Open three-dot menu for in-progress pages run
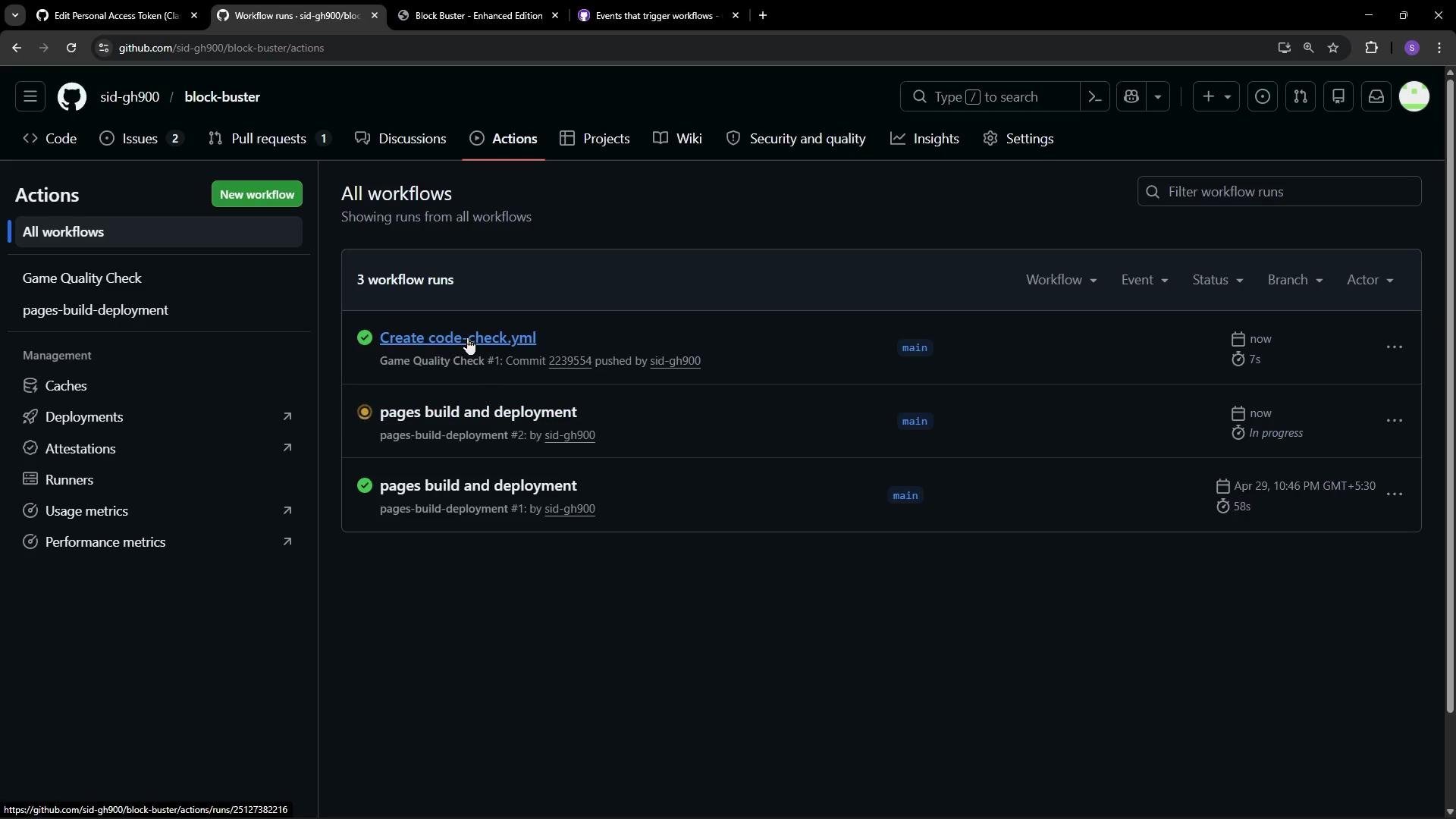1456x819 pixels. pos(1395,421)
